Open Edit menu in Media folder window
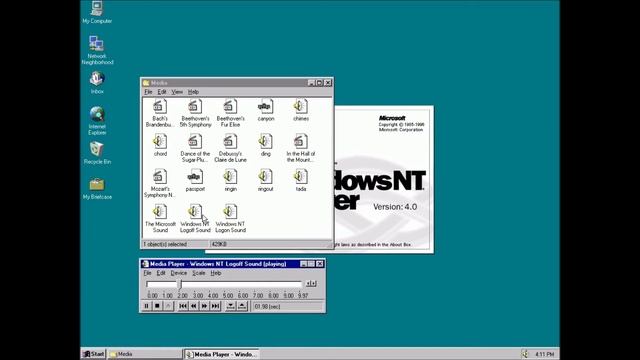 [162, 92]
